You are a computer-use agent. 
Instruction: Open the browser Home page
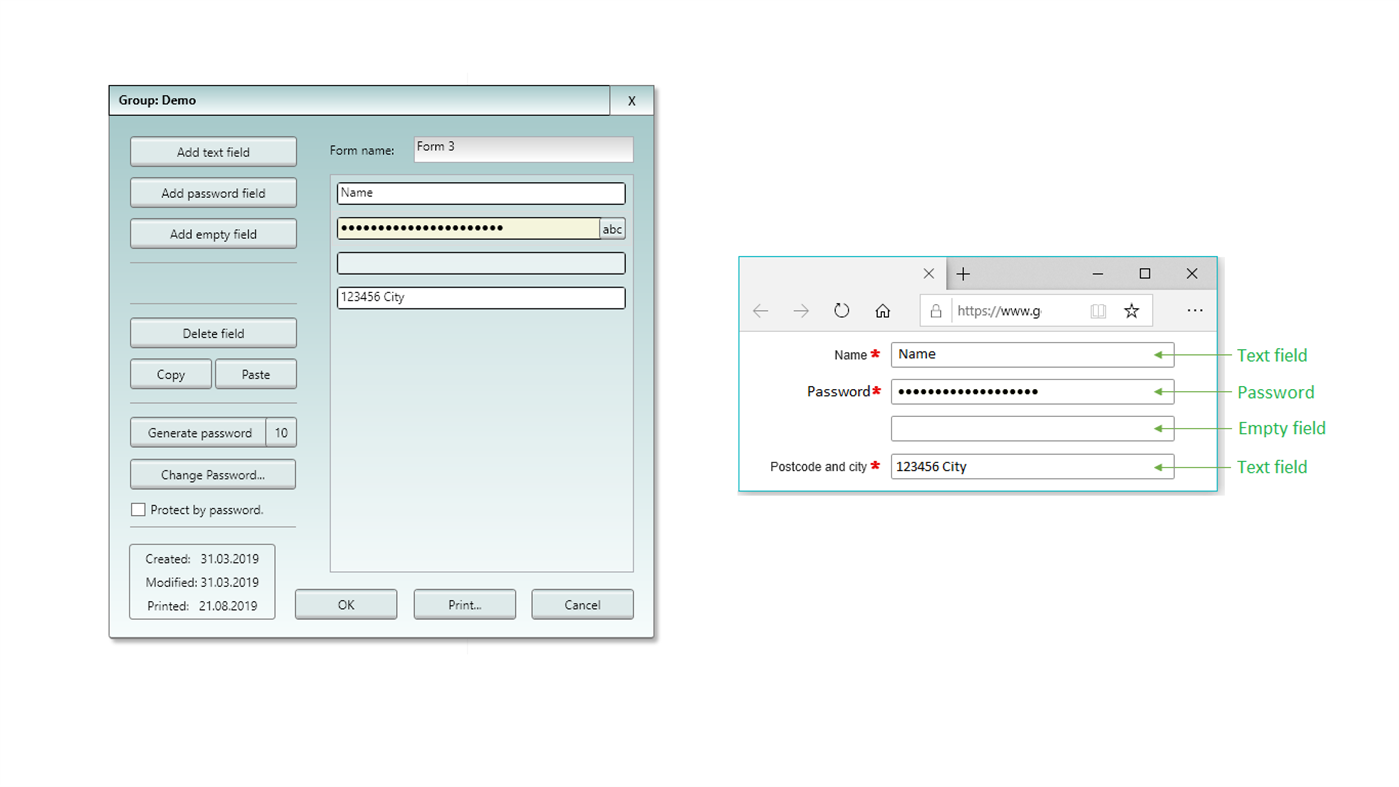(883, 310)
